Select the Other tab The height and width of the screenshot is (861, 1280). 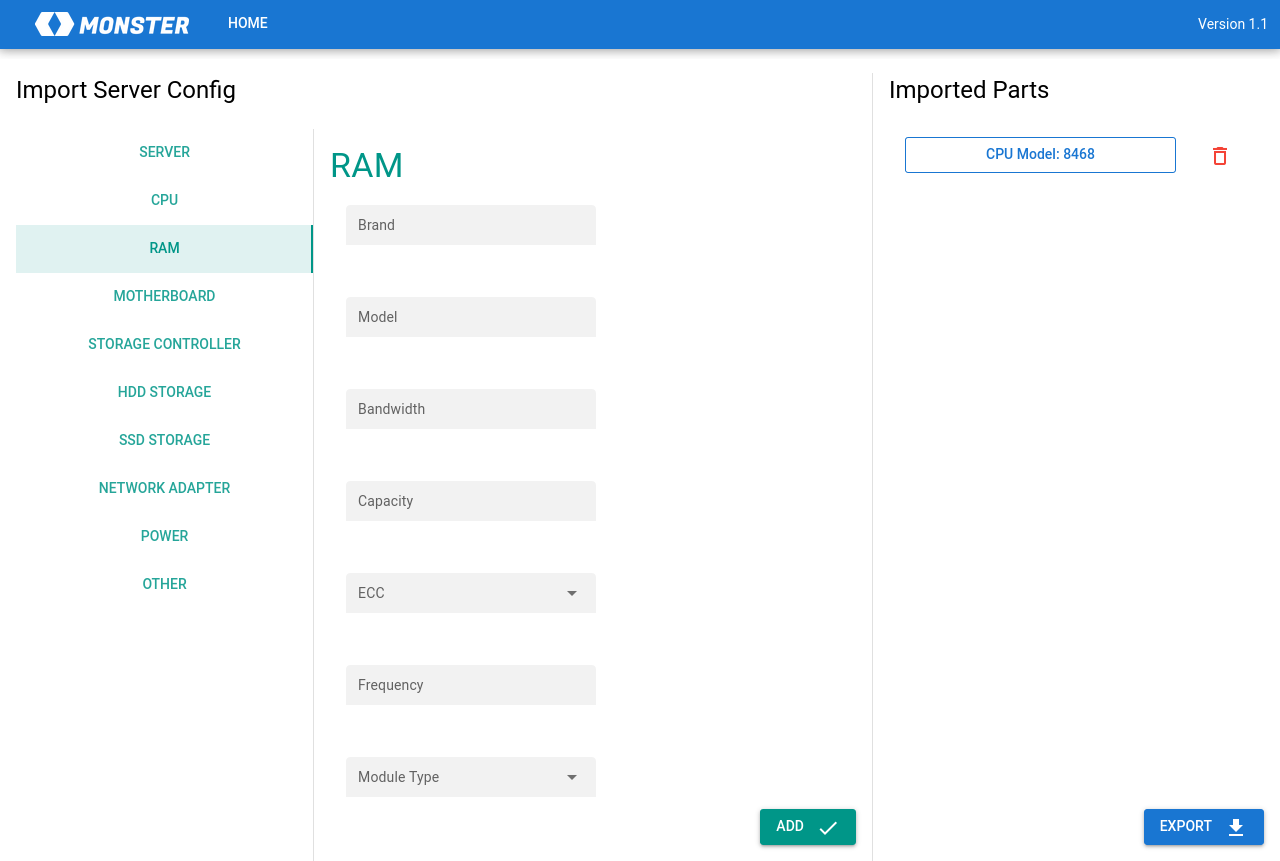click(x=164, y=584)
